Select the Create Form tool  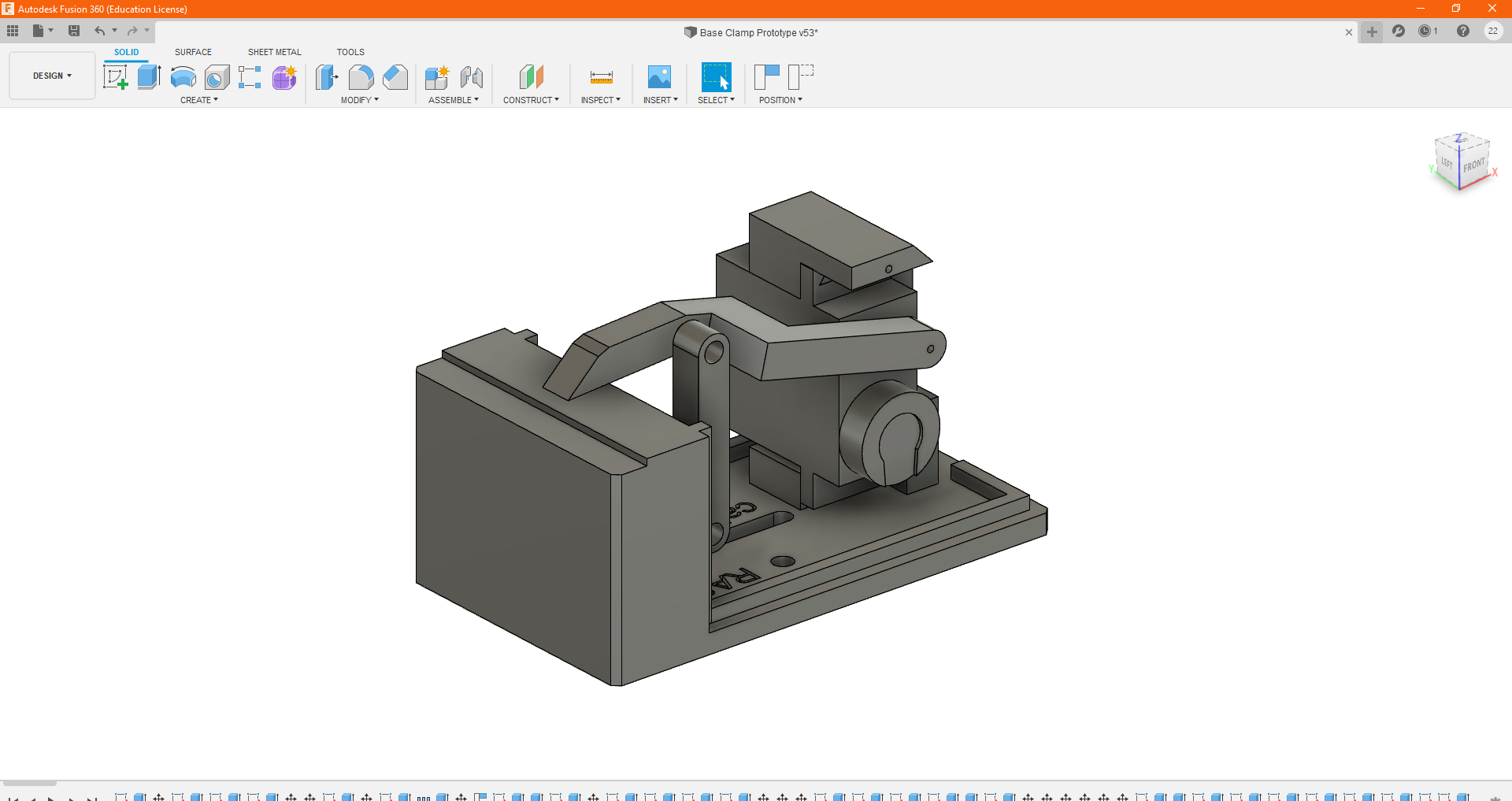coord(284,77)
